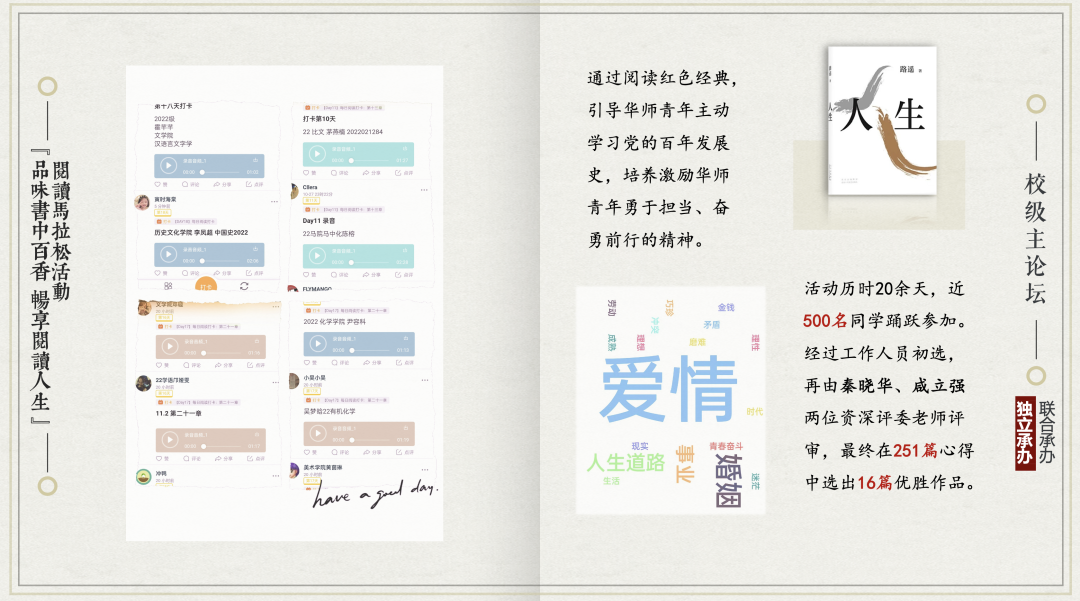Select 生活 in the word cloud
This screenshot has height=601, width=1080.
pyautogui.click(x=611, y=481)
